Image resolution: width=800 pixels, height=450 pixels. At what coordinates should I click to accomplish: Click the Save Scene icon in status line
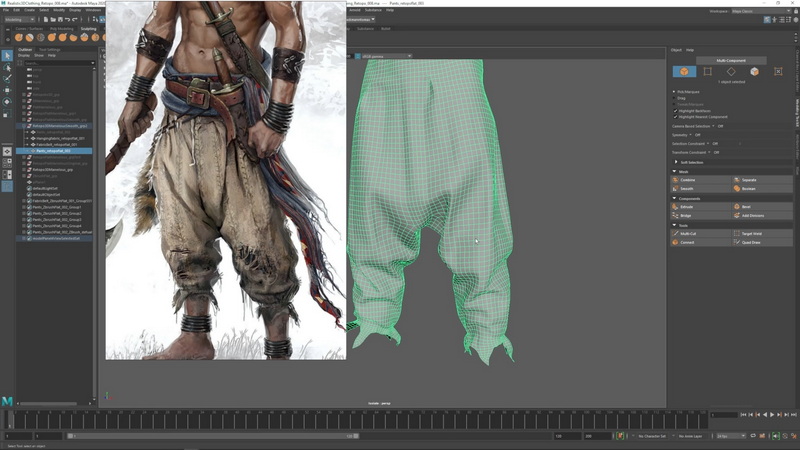click(x=60, y=19)
